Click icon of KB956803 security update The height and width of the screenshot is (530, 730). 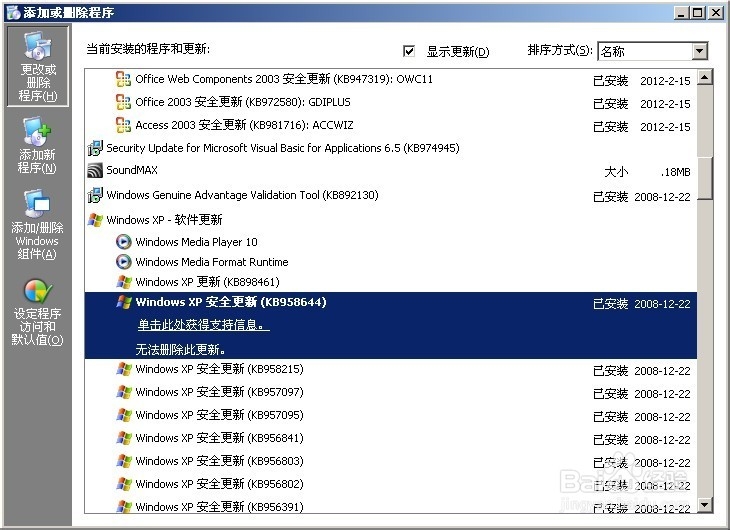click(x=123, y=461)
